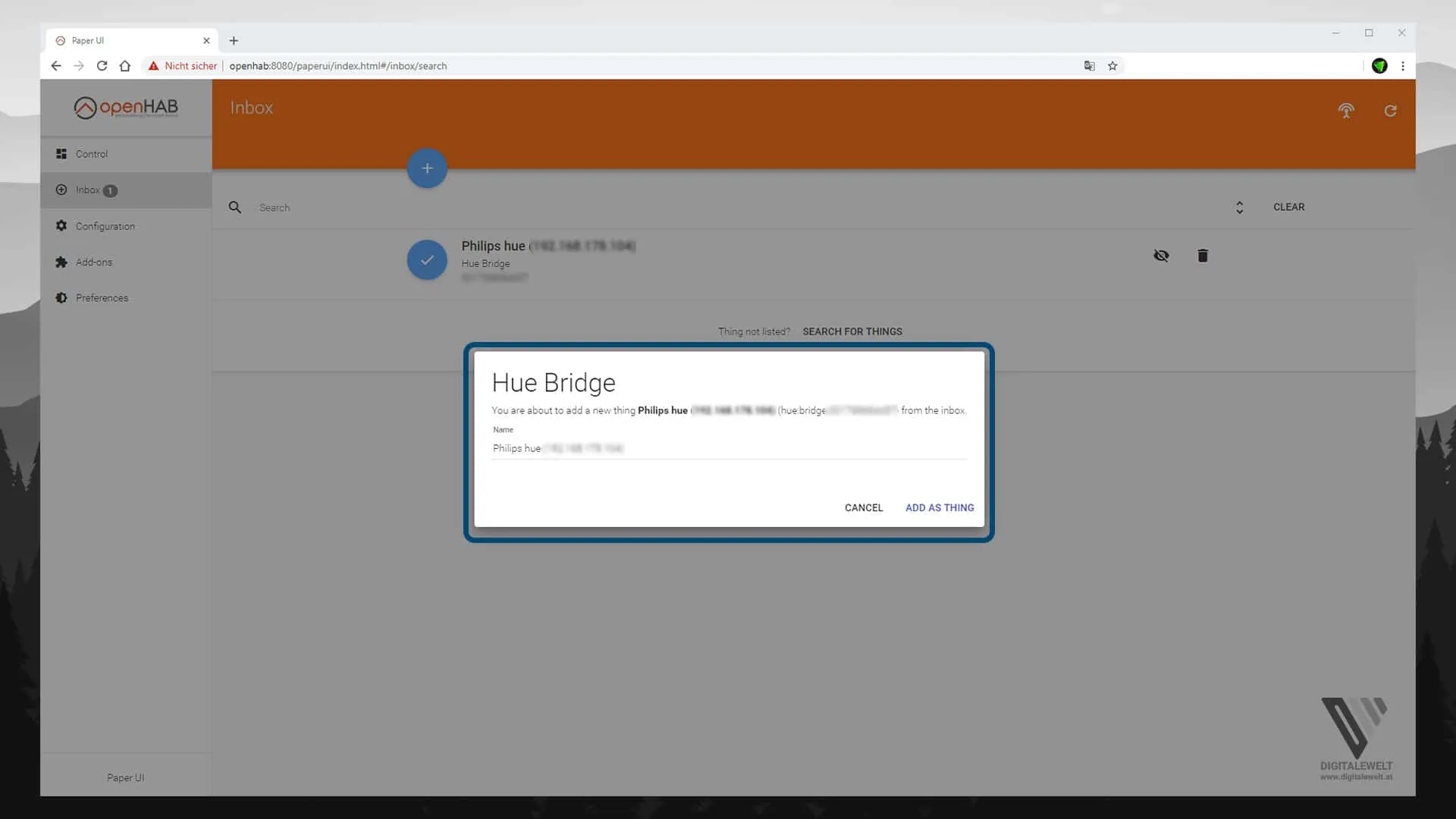The width and height of the screenshot is (1456, 819).
Task: Close the Paper UI tab
Action: click(206, 41)
